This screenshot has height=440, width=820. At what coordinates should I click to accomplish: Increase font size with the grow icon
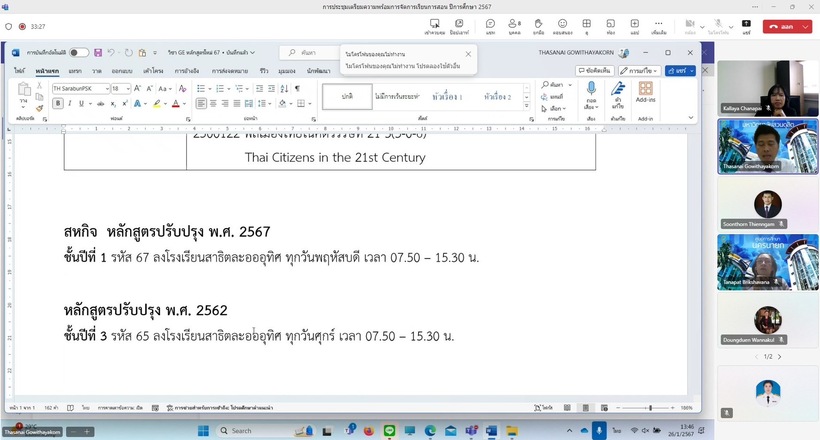coord(138,88)
